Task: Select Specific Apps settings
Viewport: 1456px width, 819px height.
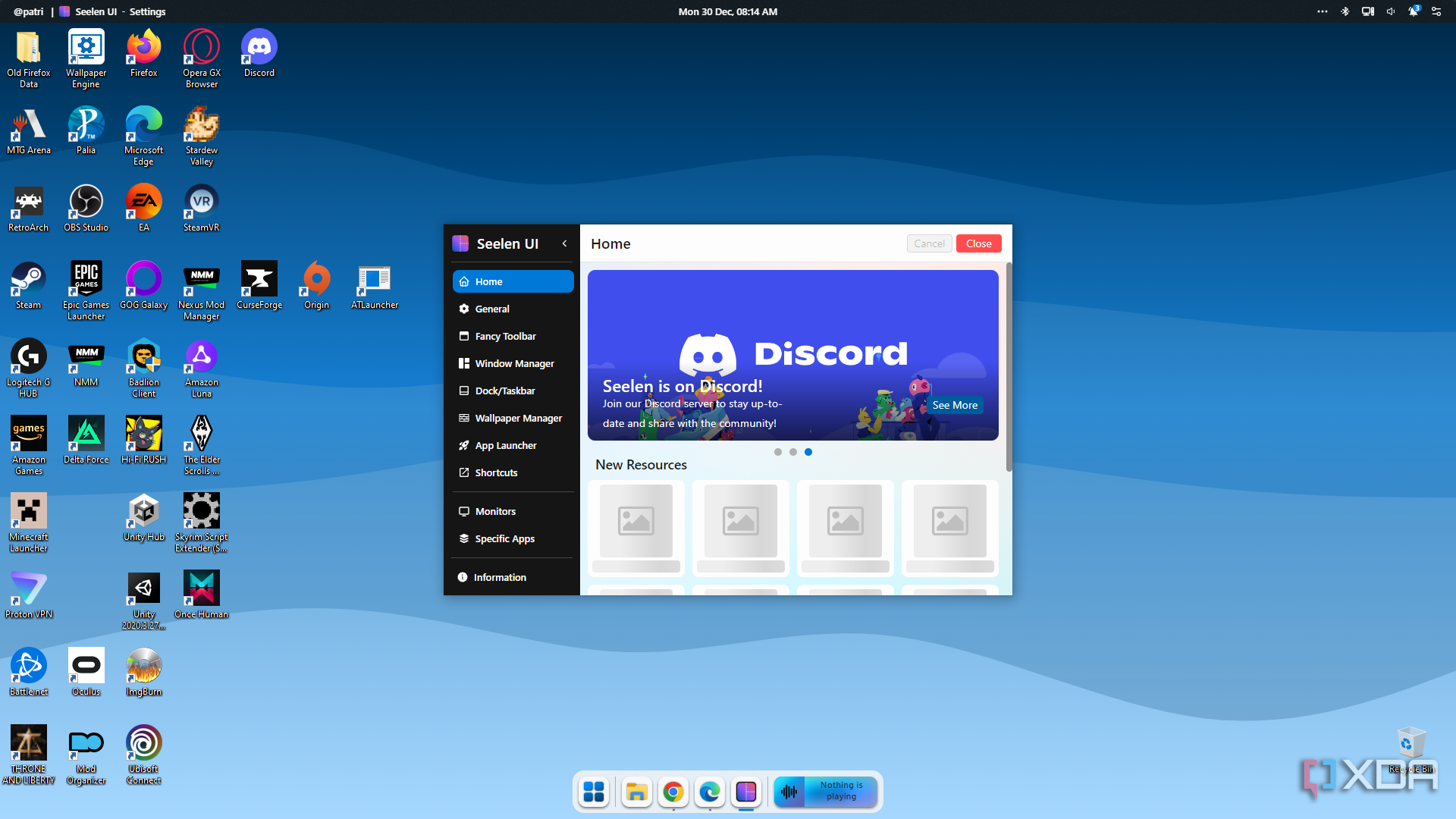Action: point(505,538)
